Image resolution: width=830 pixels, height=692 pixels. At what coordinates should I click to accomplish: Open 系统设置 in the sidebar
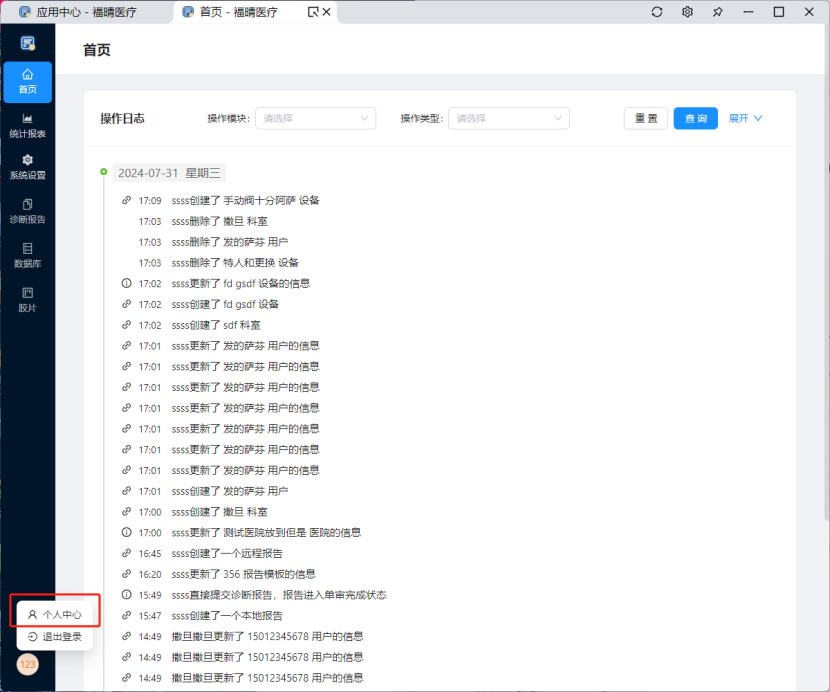coord(27,167)
